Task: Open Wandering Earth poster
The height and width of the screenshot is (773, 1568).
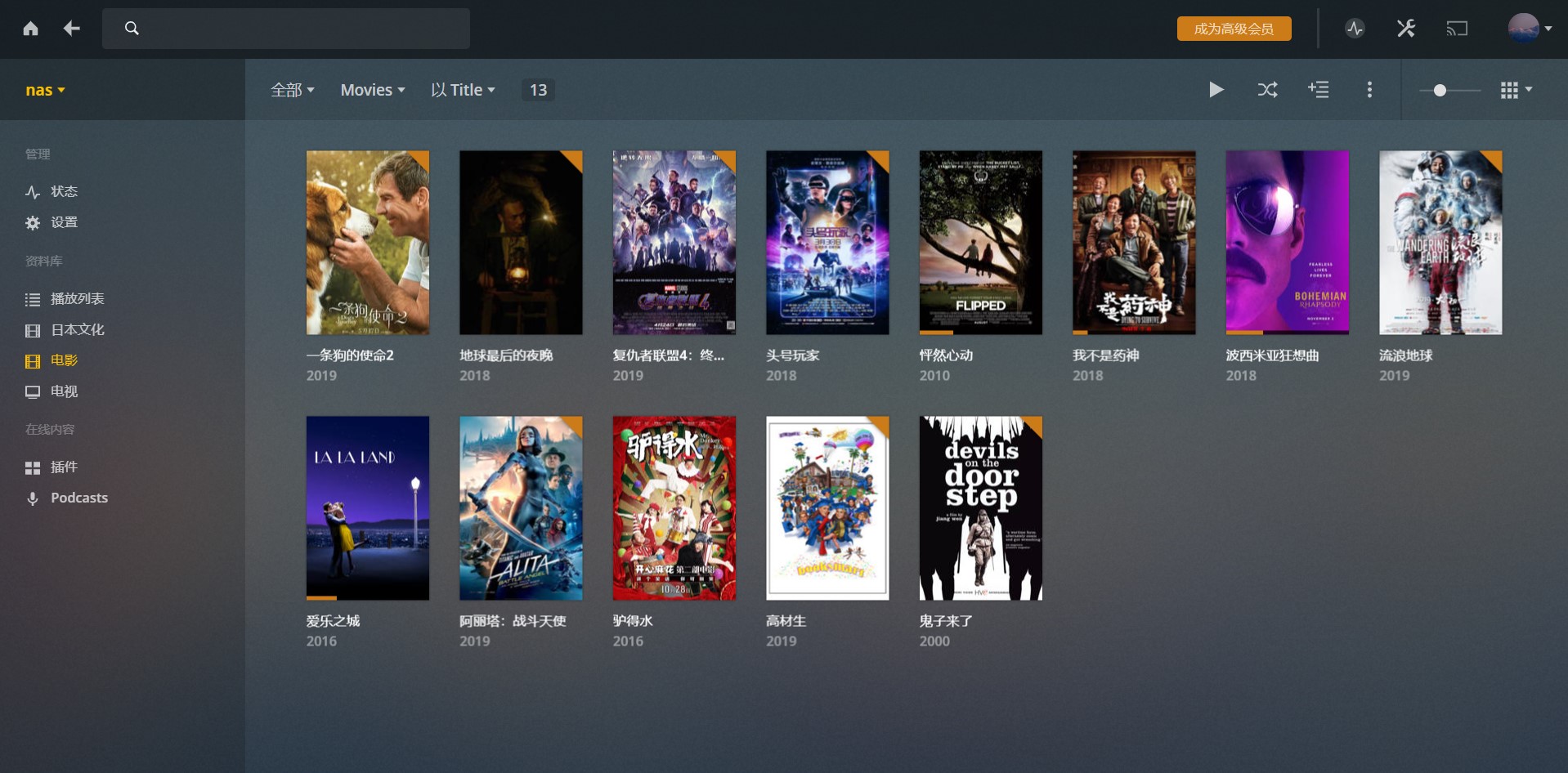Action: click(x=1440, y=243)
